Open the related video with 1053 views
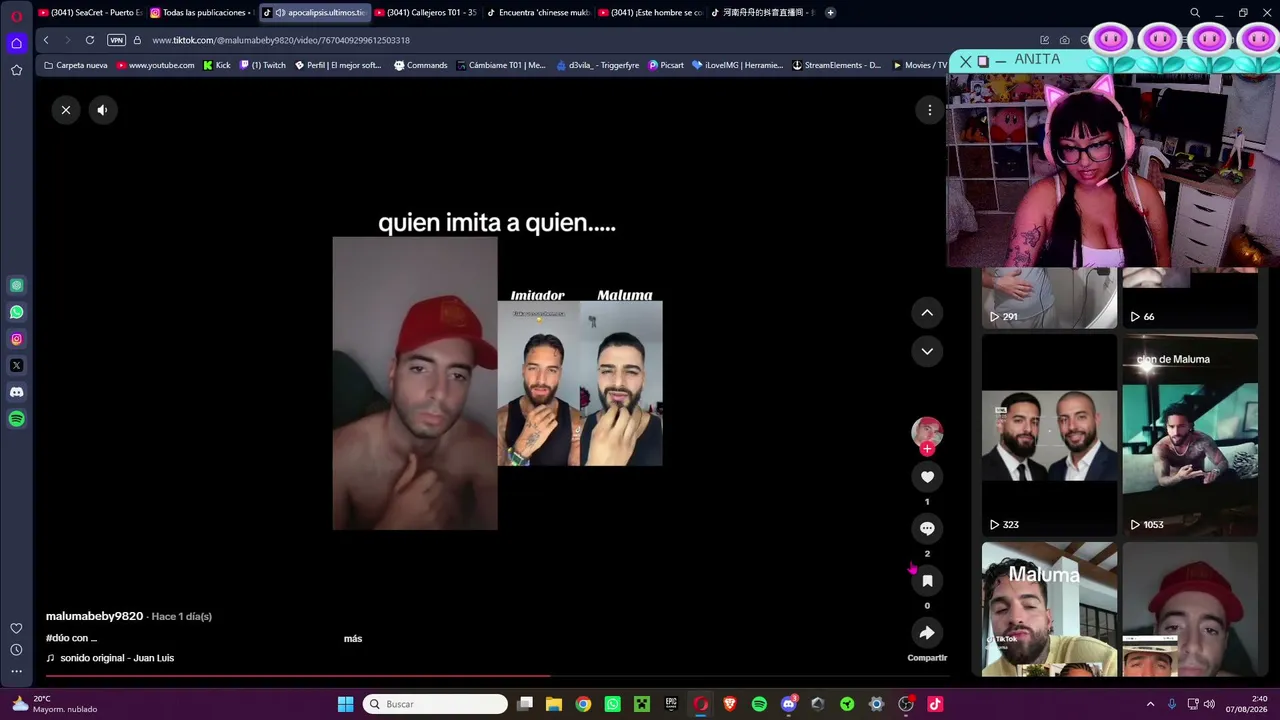The image size is (1280, 720). pos(1190,435)
